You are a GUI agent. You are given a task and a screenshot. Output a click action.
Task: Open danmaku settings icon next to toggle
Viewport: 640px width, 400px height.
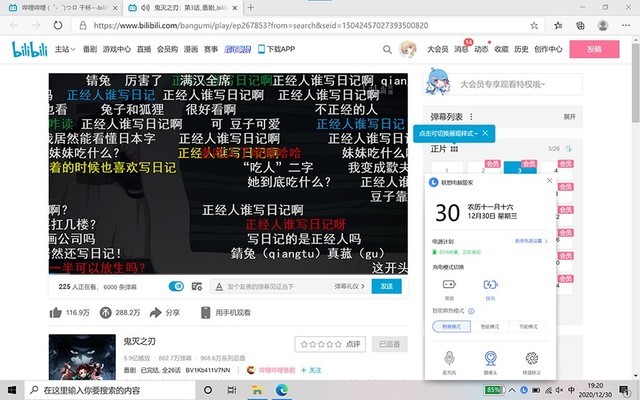coord(197,287)
